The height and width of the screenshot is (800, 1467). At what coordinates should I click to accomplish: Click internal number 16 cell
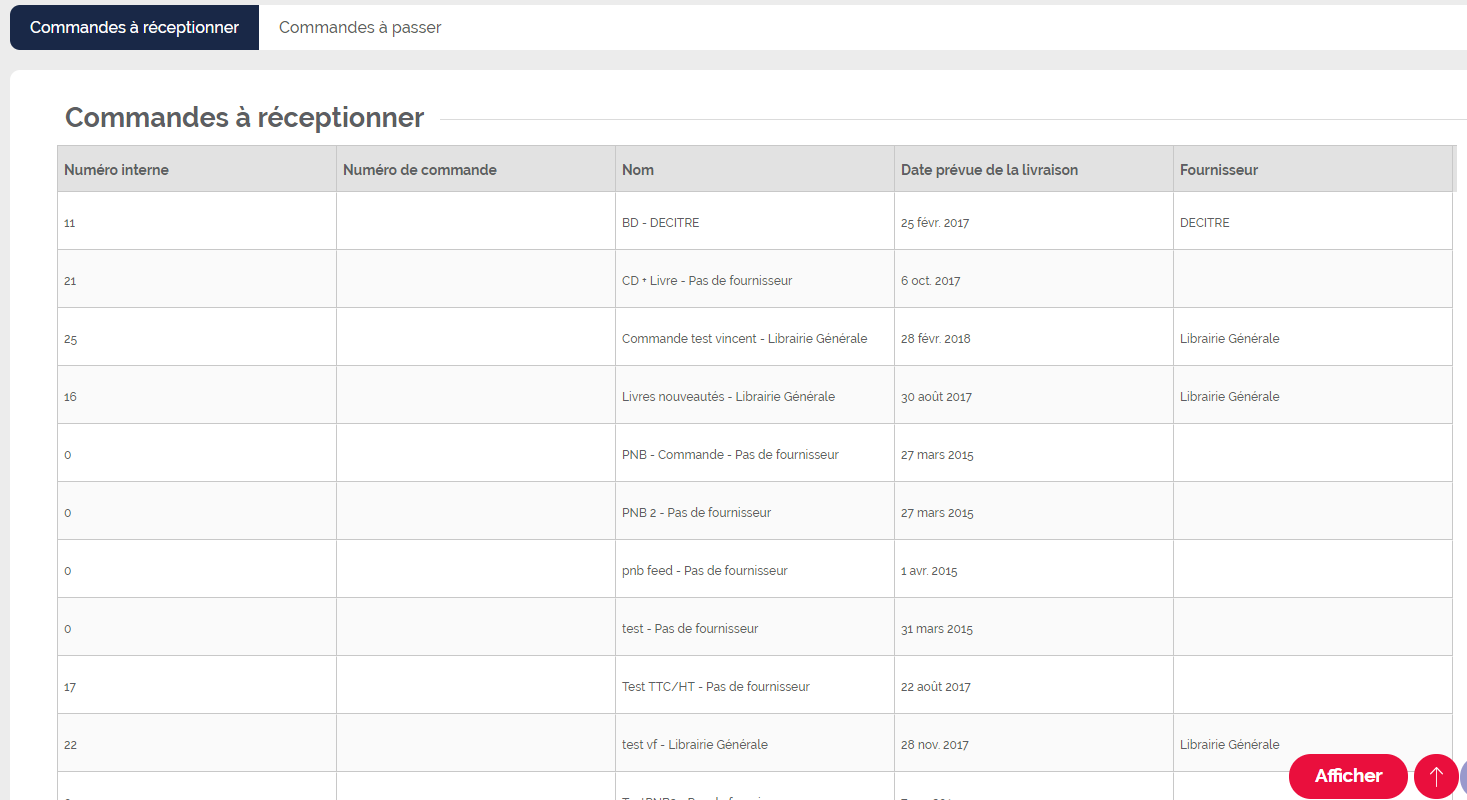click(x=197, y=395)
